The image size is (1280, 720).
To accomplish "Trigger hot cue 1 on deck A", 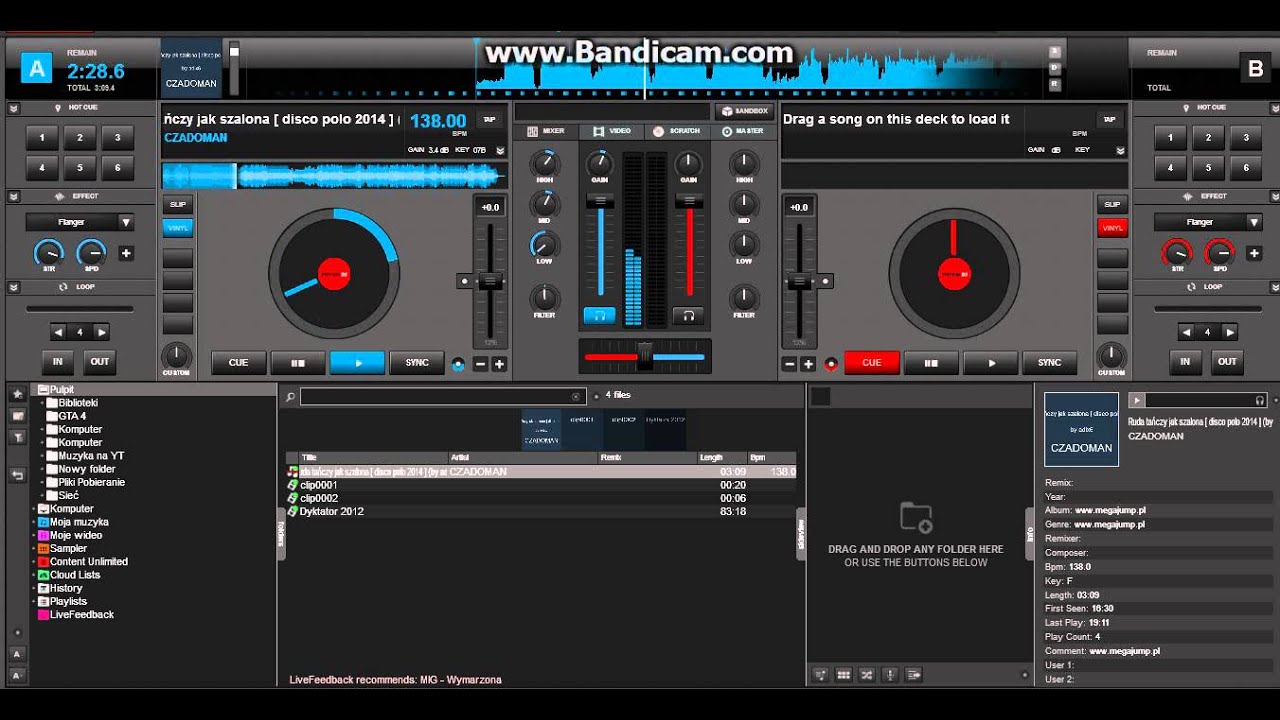I will (42, 138).
